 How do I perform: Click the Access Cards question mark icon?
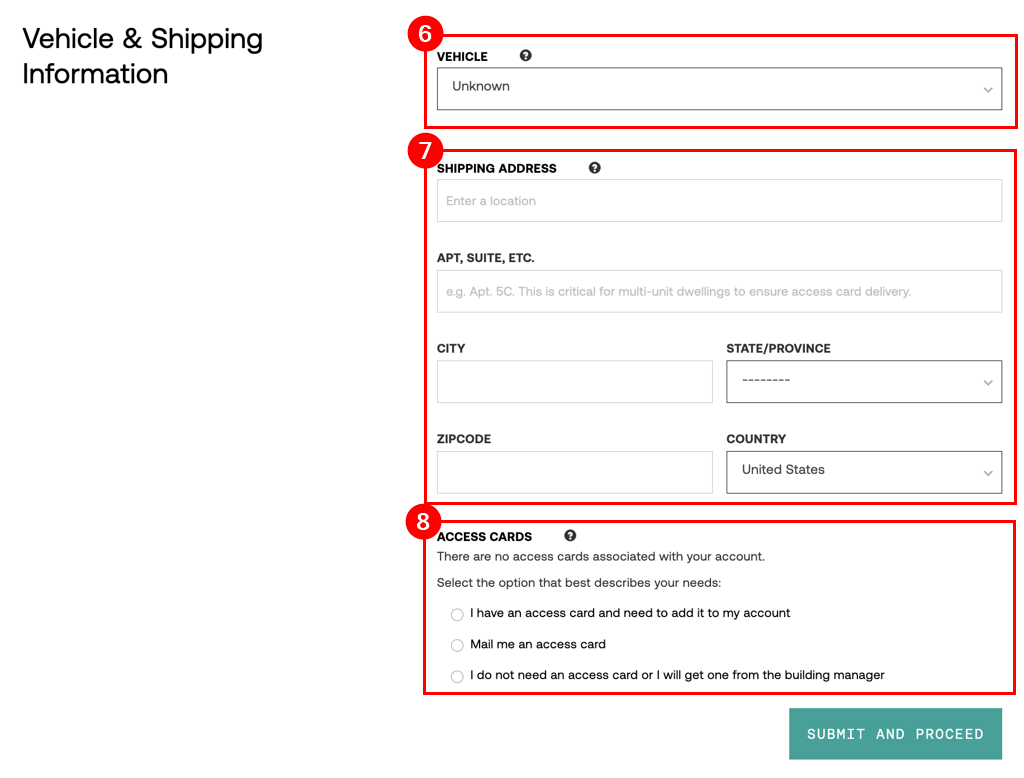570,536
